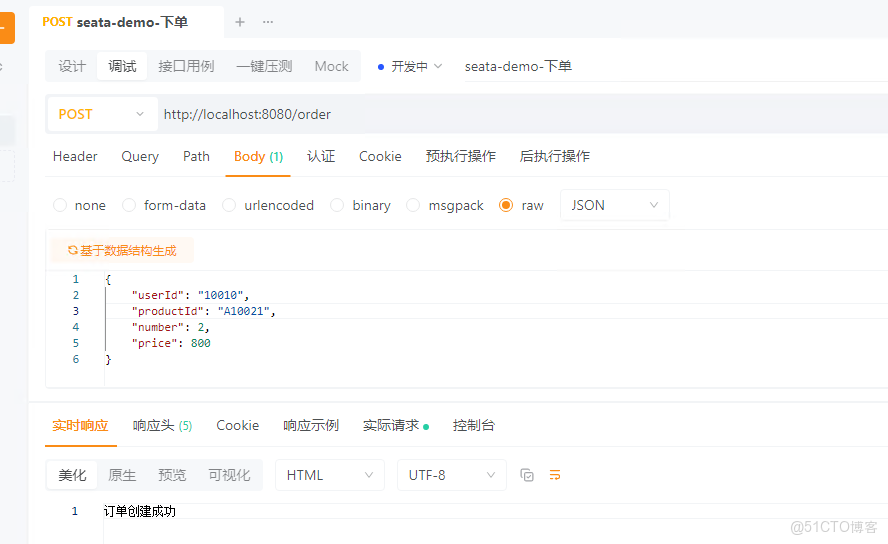Select the none body type
This screenshot has width=888, height=544.
click(x=60, y=205)
